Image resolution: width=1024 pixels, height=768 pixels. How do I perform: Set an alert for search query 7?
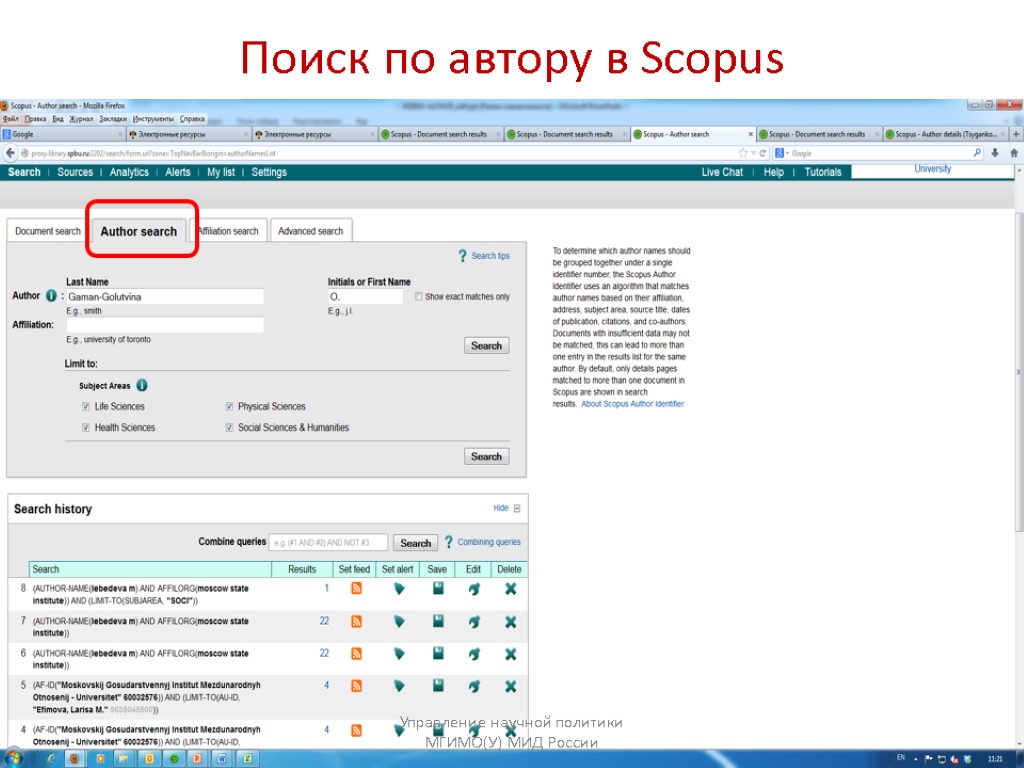coord(399,621)
